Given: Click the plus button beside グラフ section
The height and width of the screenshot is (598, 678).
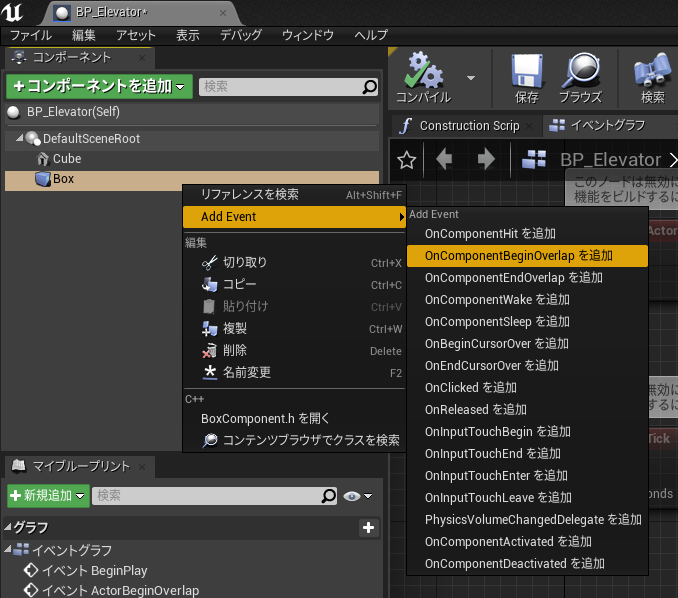Looking at the screenshot, I should click(368, 528).
